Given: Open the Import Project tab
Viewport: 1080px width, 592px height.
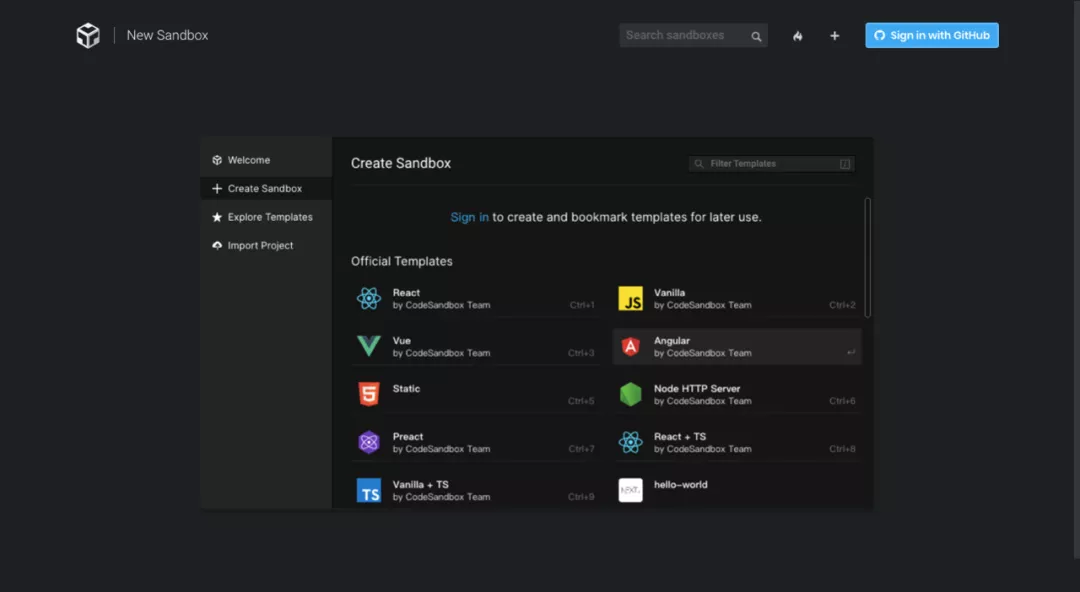Looking at the screenshot, I should coord(260,245).
